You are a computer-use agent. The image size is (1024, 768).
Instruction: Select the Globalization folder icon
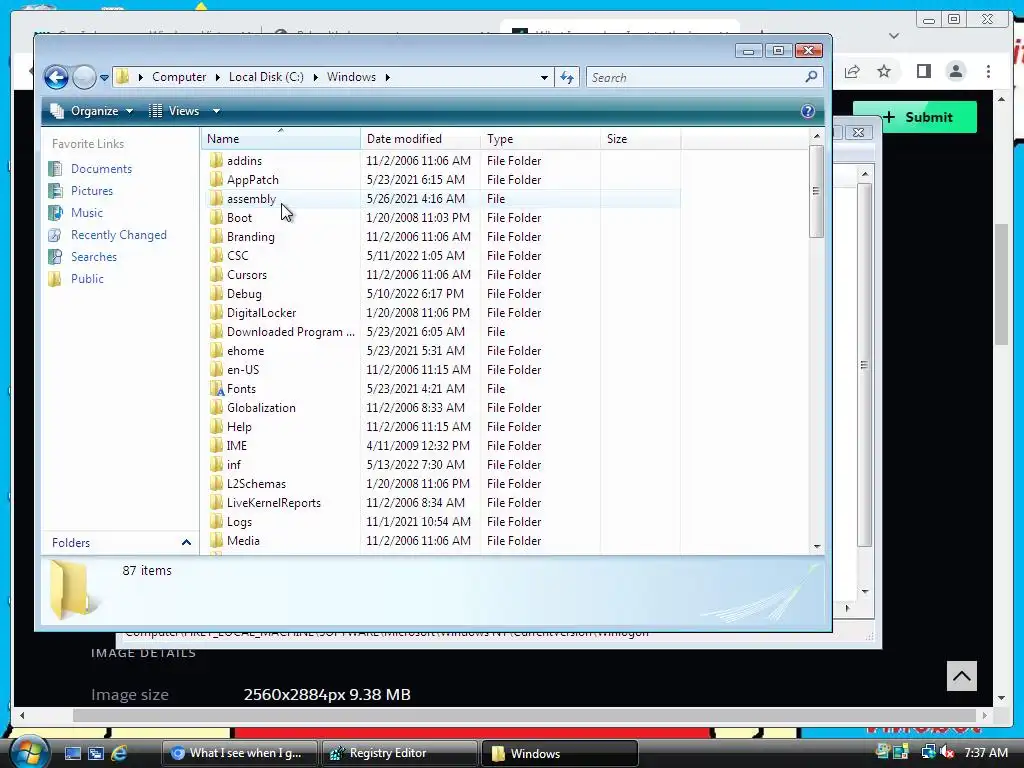[216, 408]
